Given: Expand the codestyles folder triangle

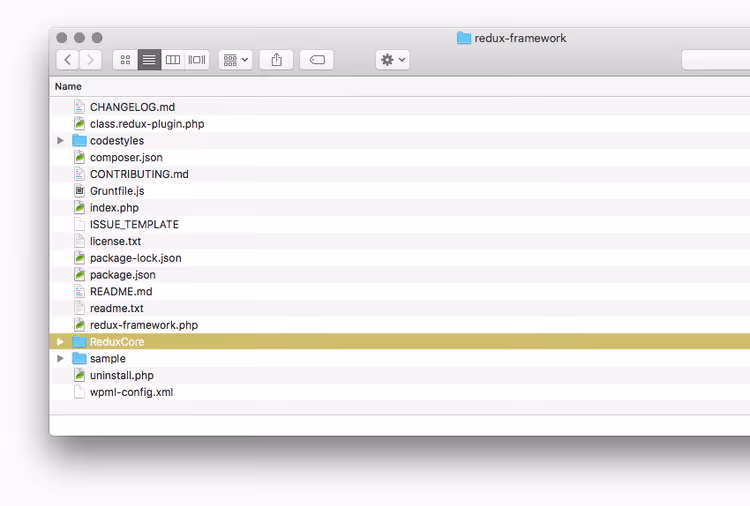Looking at the screenshot, I should point(60,141).
